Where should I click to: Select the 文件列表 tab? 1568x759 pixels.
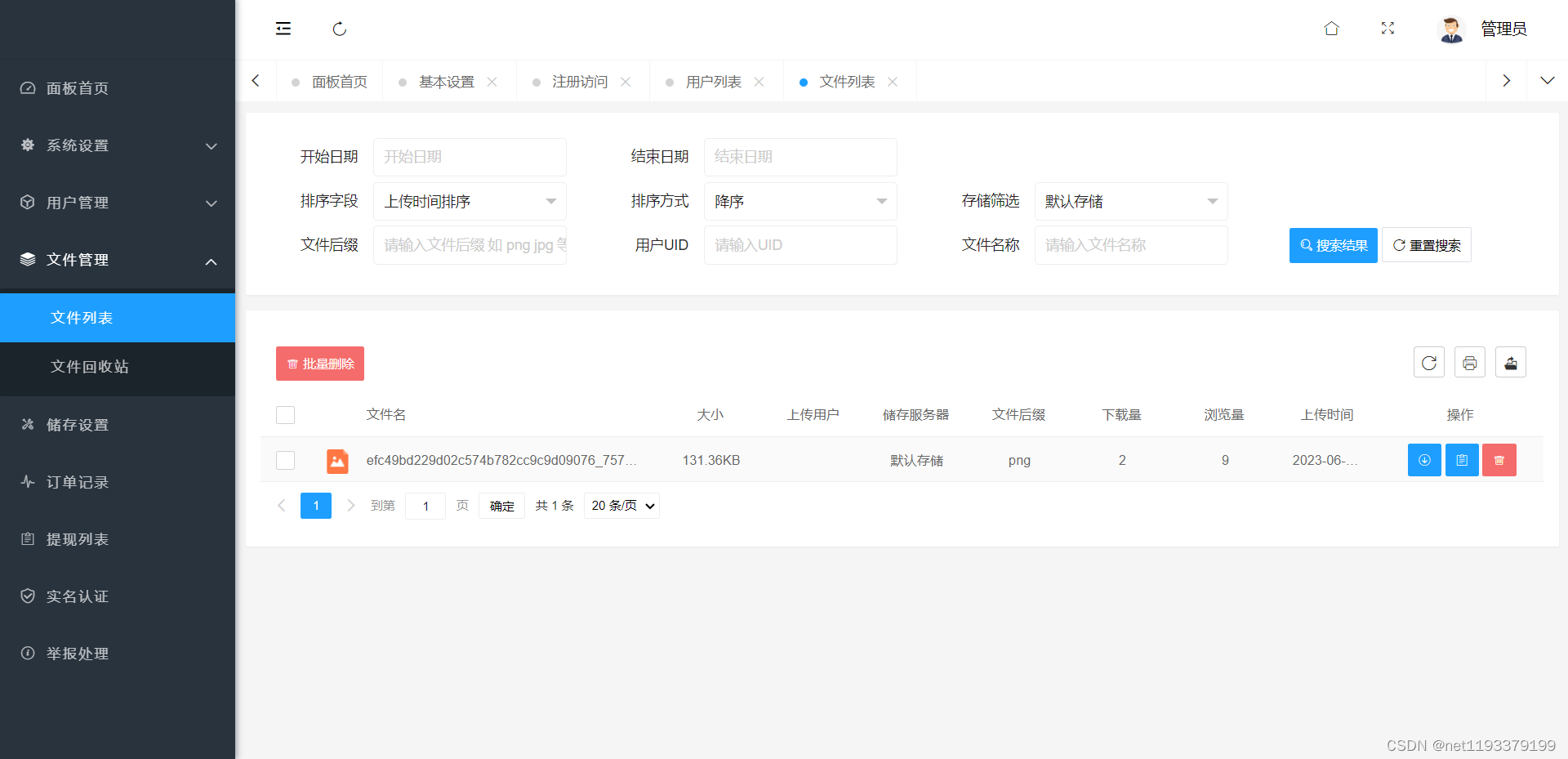click(x=847, y=82)
